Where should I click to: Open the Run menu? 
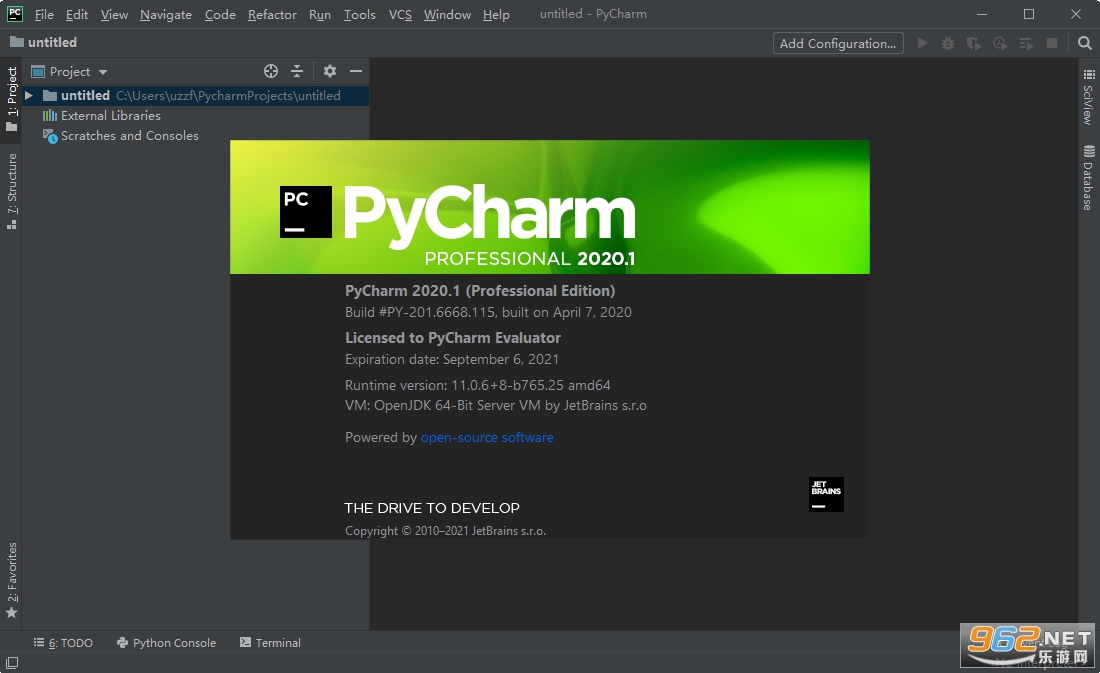pyautogui.click(x=320, y=14)
